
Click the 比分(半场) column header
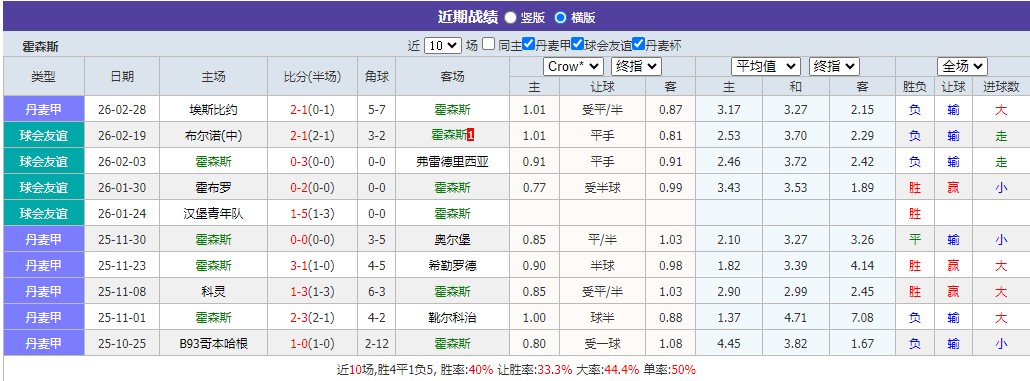coord(313,76)
